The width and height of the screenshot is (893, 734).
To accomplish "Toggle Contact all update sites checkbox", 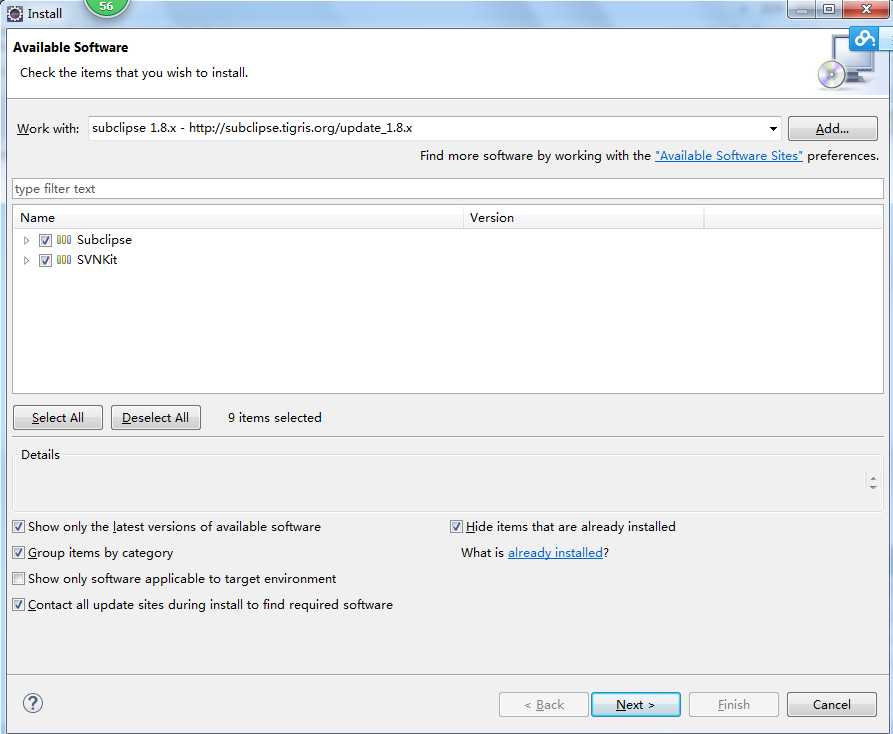I will click(x=19, y=605).
